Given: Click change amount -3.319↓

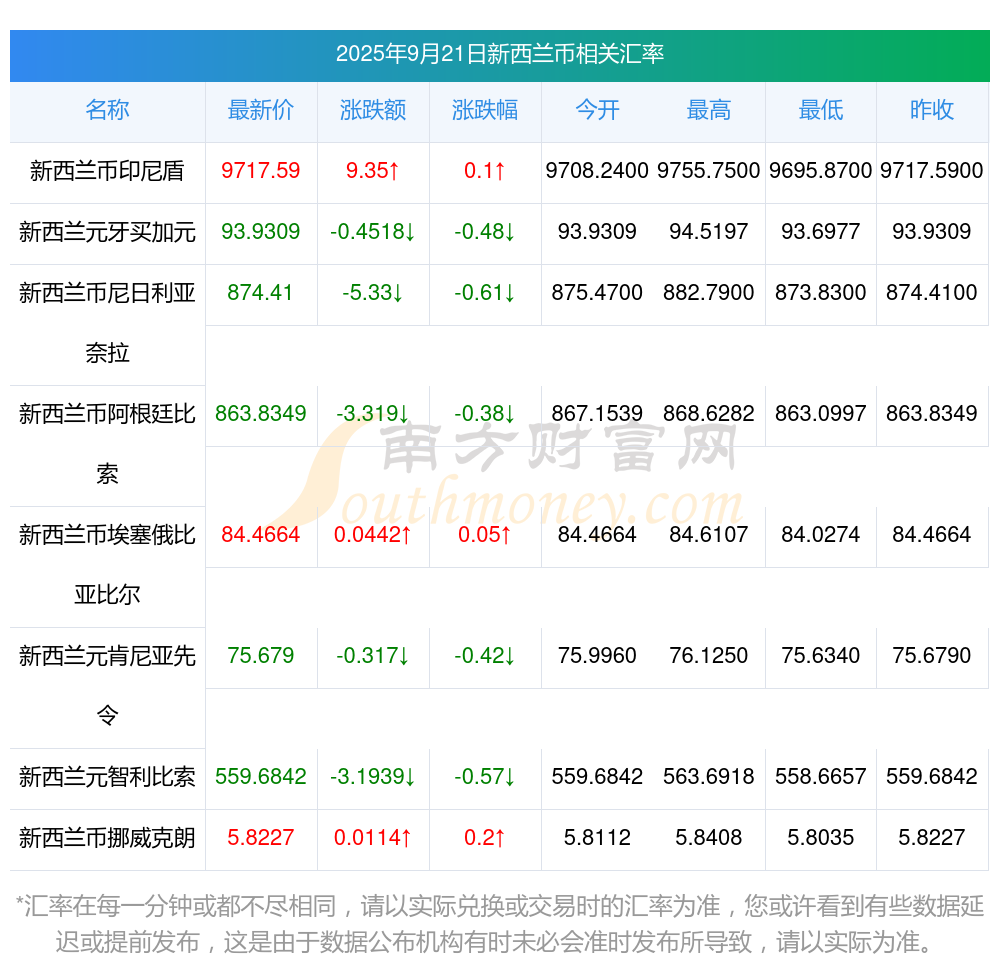Looking at the screenshot, I should [372, 414].
